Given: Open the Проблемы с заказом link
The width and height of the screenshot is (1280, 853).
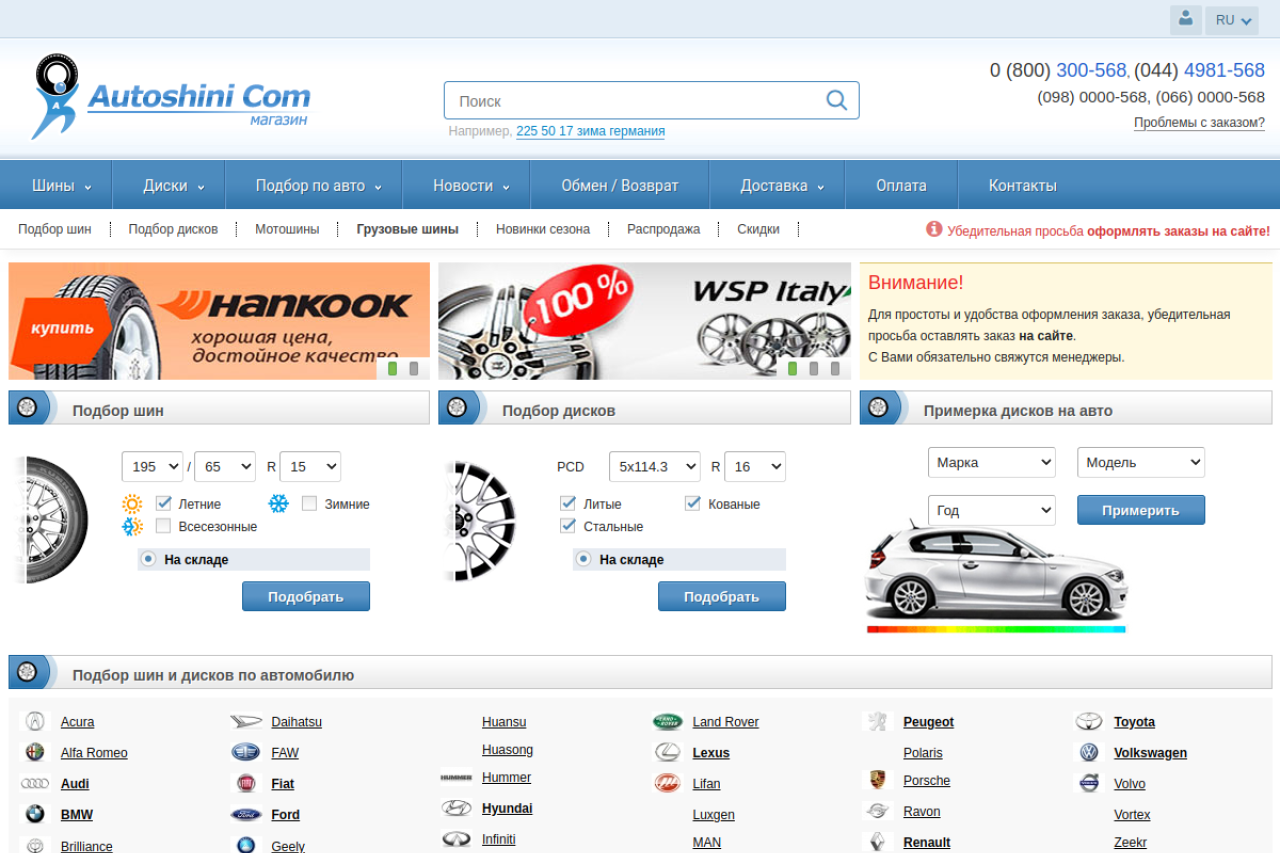Looking at the screenshot, I should tap(1198, 123).
